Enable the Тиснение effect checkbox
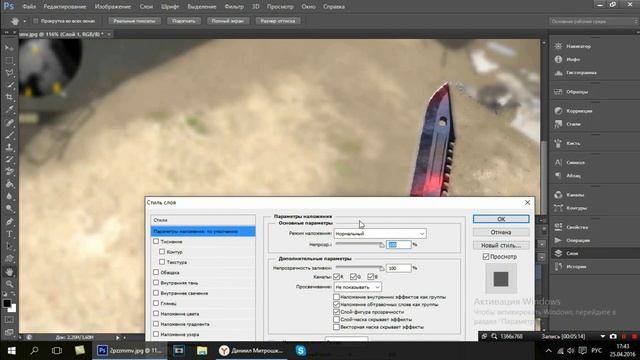The image size is (640, 360). click(156, 241)
